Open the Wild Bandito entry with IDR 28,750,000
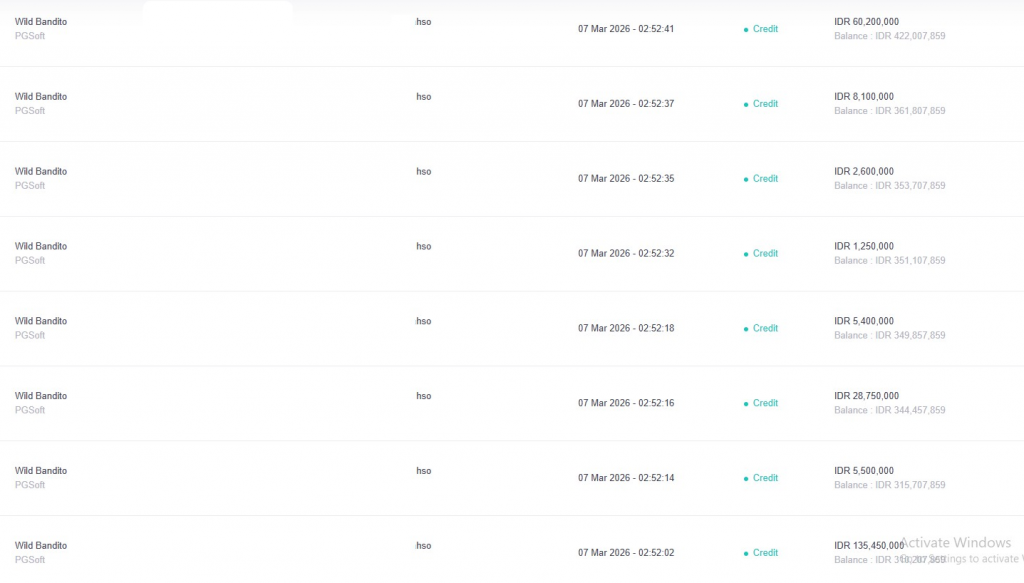The width and height of the screenshot is (1024, 583). [x=41, y=396]
